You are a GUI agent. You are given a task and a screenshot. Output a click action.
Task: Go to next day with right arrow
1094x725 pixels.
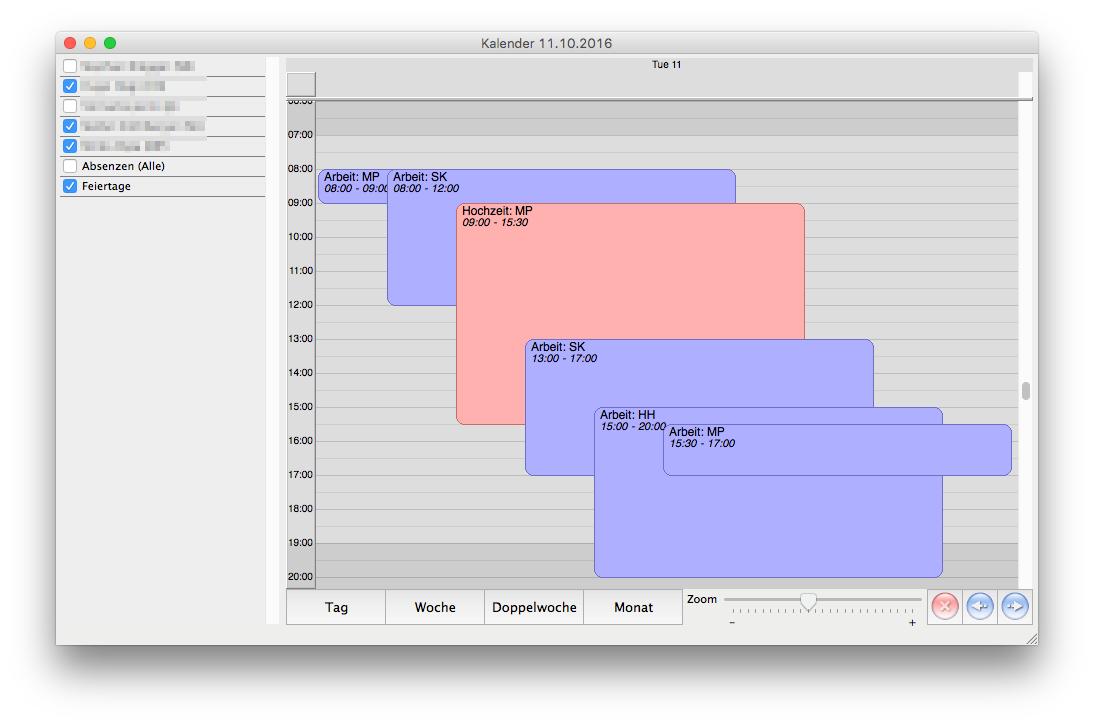[x=1015, y=607]
